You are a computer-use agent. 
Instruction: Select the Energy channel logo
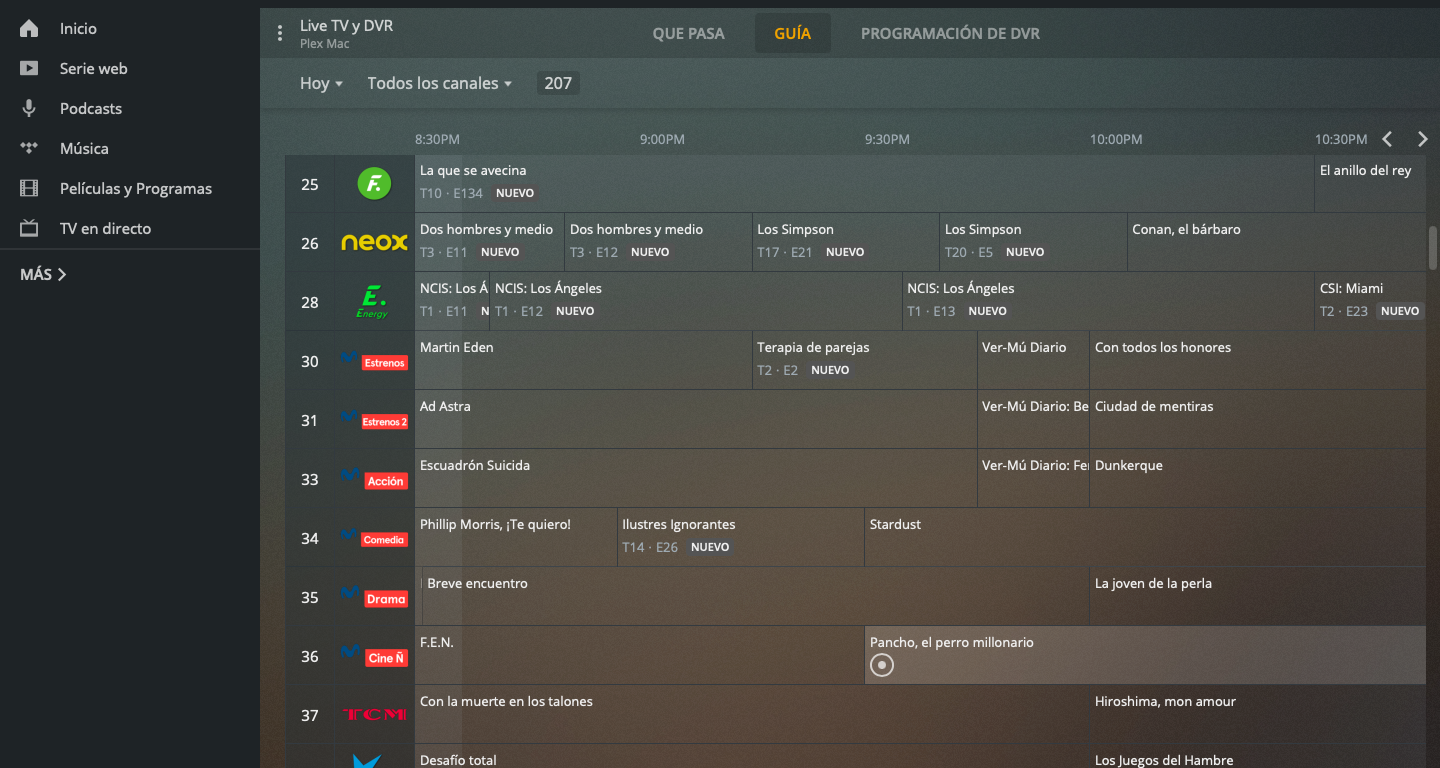373,301
